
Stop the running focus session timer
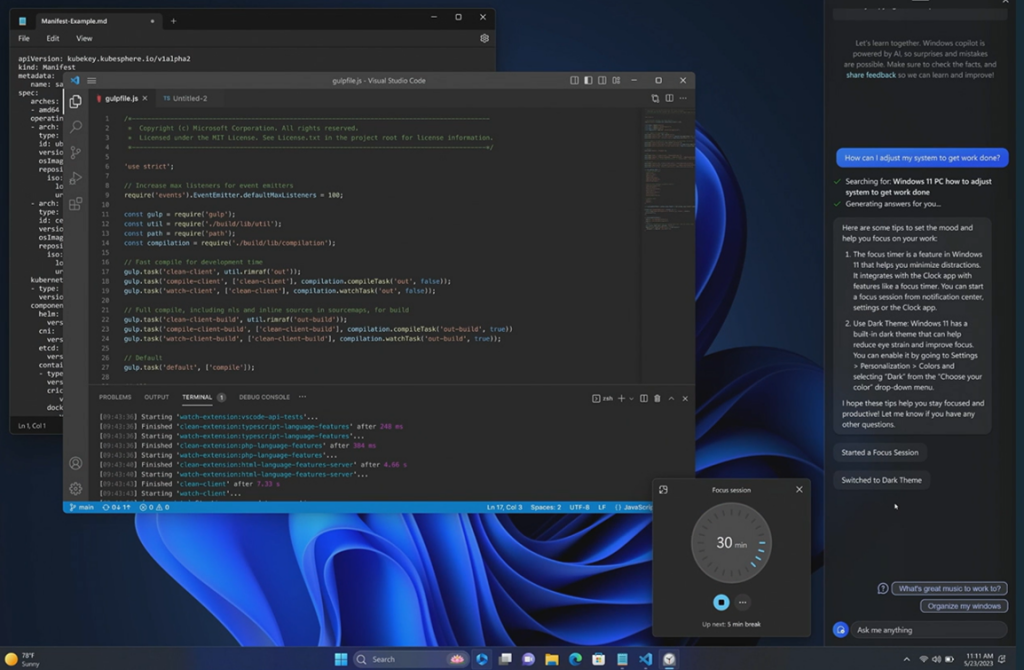(721, 602)
